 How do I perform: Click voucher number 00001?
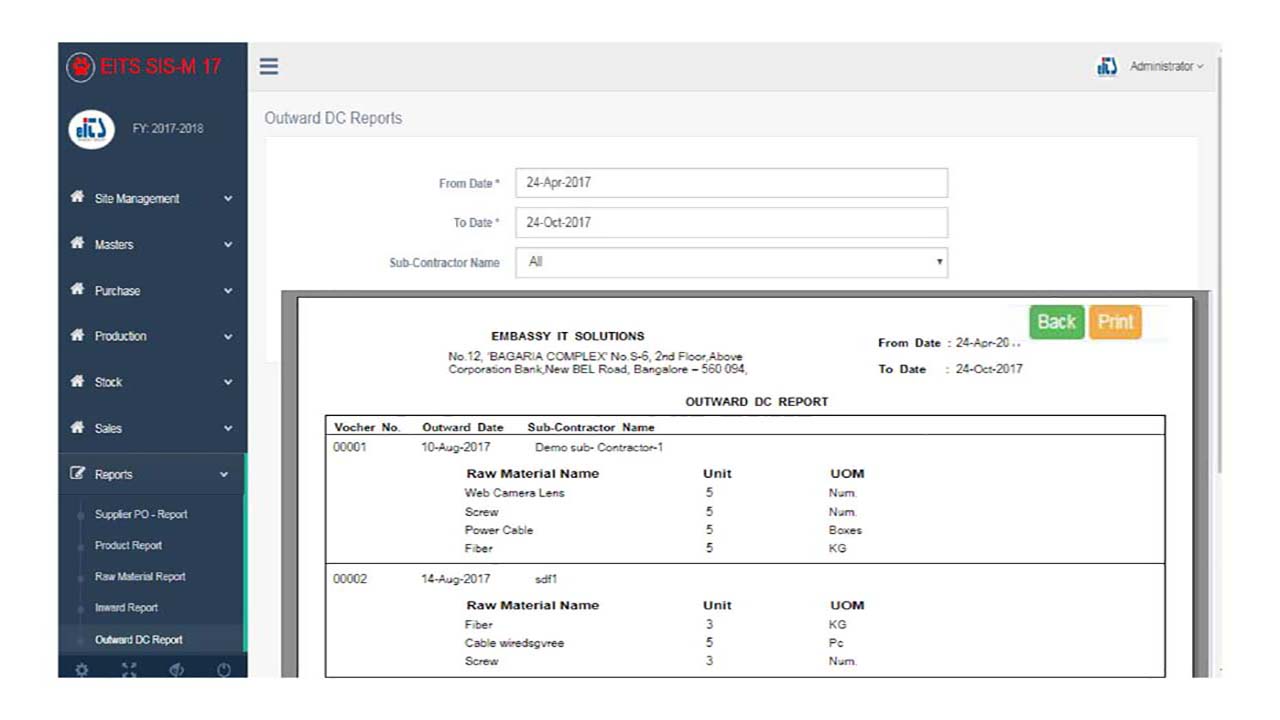point(350,447)
